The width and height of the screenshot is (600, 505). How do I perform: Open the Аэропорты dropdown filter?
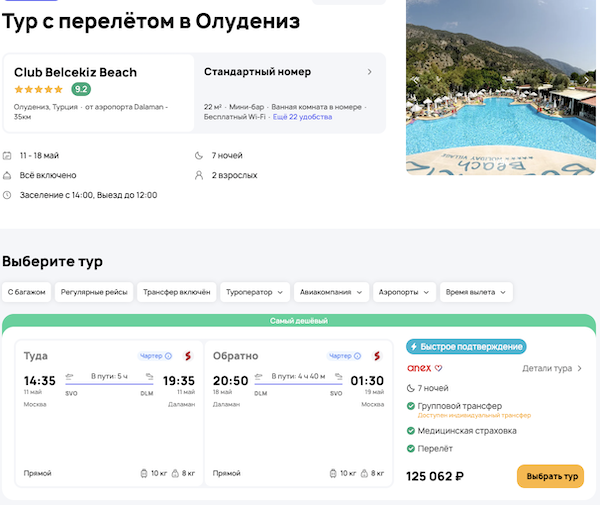pos(404,292)
